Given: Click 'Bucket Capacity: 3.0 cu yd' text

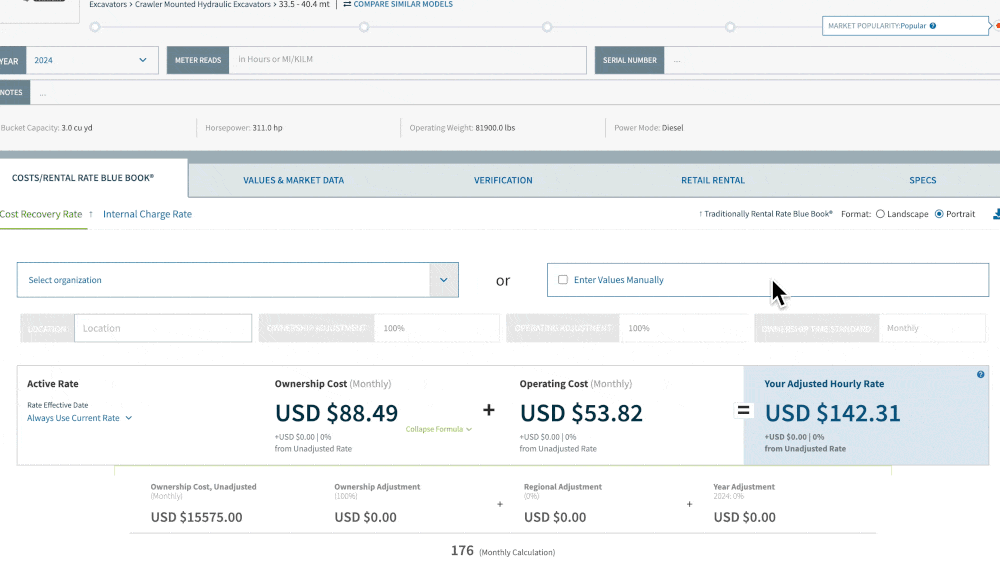Looking at the screenshot, I should (47, 128).
